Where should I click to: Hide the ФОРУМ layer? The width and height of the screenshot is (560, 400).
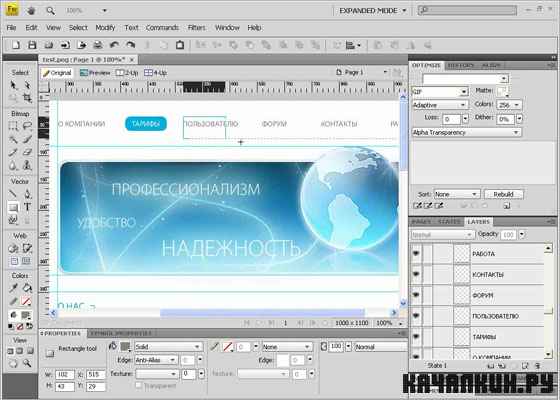[x=416, y=295]
